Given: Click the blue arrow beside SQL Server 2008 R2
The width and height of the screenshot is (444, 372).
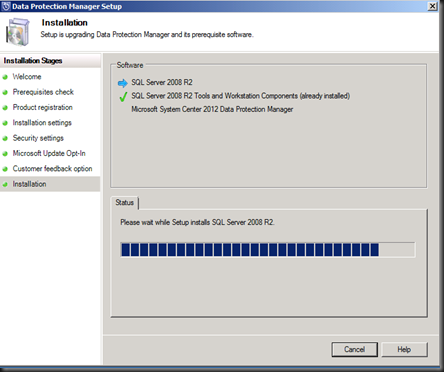Looking at the screenshot, I should (123, 83).
